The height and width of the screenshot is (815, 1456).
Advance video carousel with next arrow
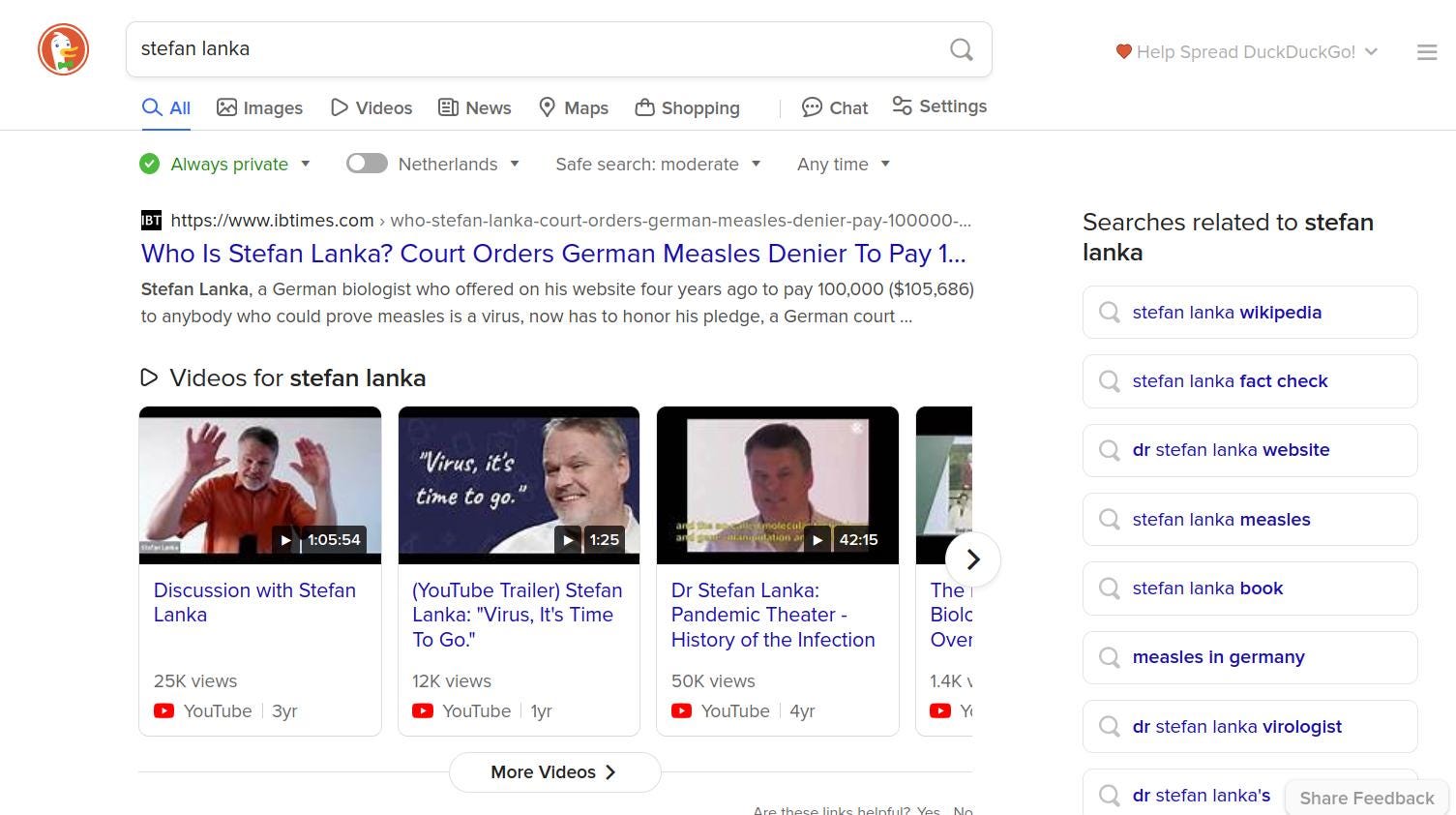point(973,559)
